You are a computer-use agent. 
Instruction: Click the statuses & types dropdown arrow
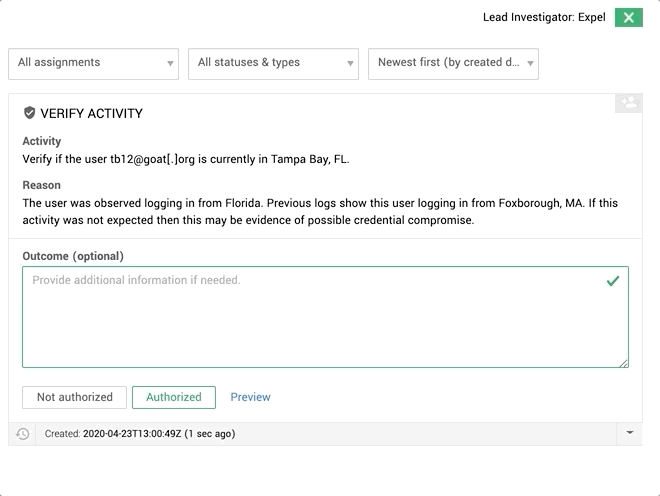coord(350,64)
